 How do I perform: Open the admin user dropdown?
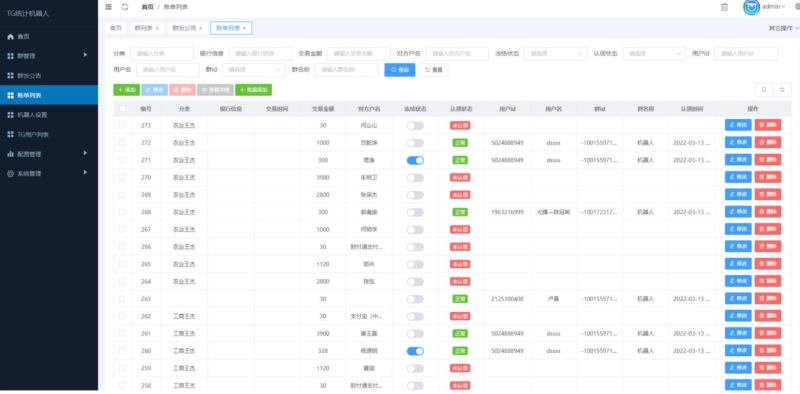773,7
